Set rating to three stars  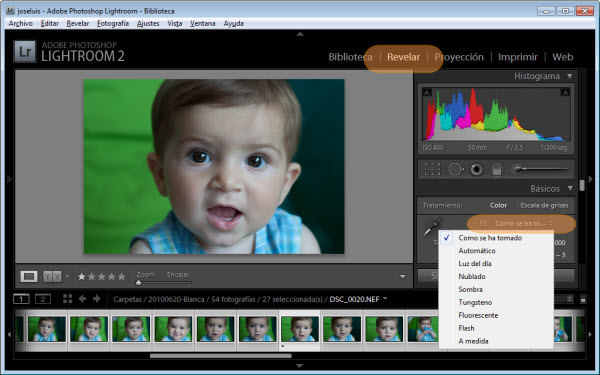[101, 276]
